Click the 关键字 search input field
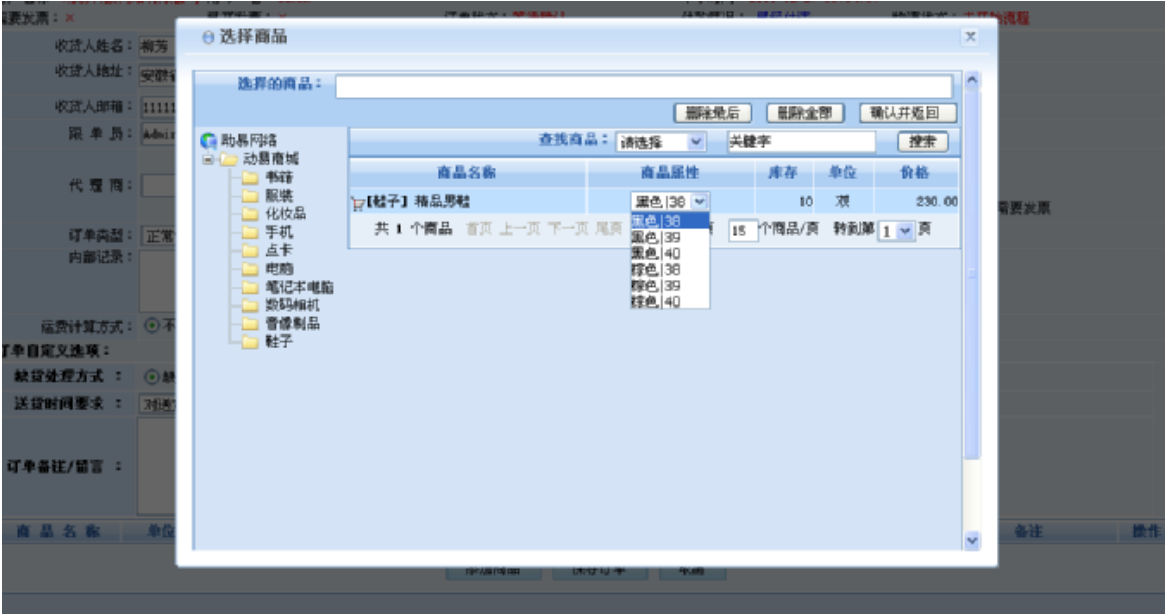This screenshot has height=615, width=1165. click(x=801, y=142)
